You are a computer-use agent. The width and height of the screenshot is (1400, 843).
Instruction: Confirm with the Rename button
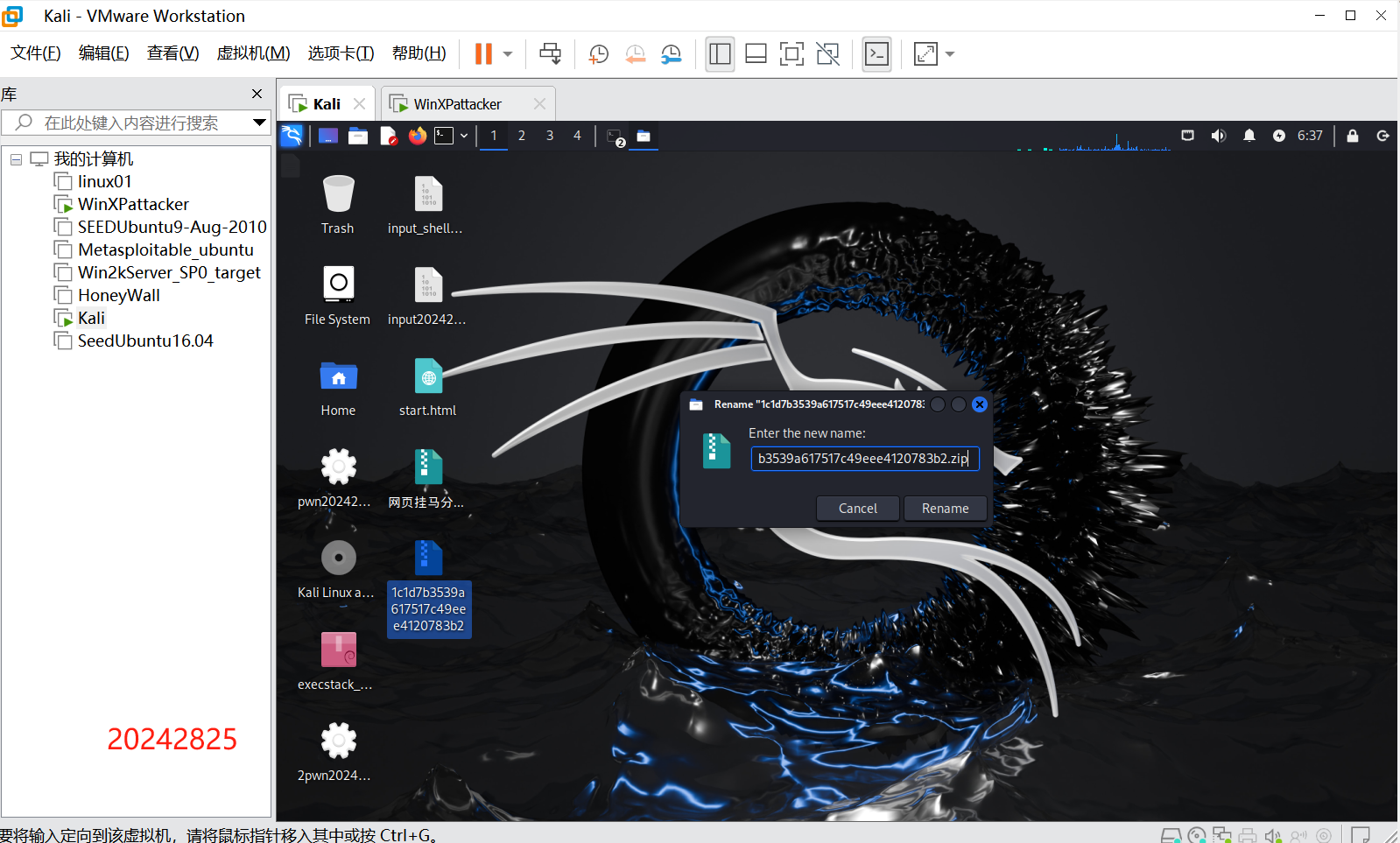(946, 509)
